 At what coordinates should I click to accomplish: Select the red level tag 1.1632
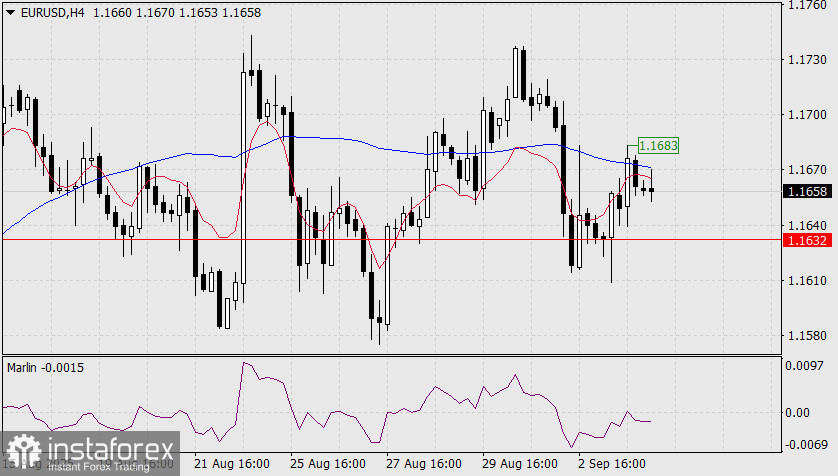(x=807, y=240)
